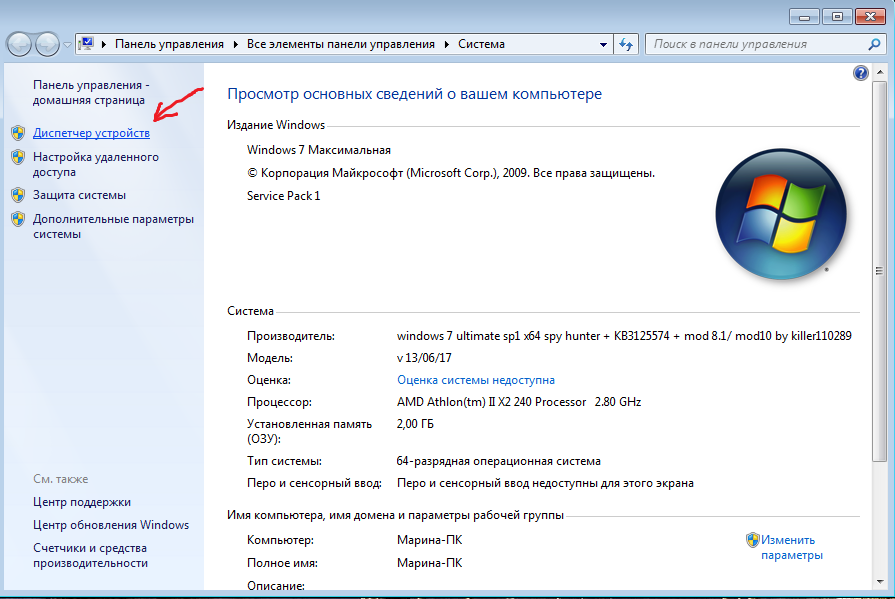Click the Forward navigation arrow button
This screenshot has height=599, width=895.
[47, 45]
